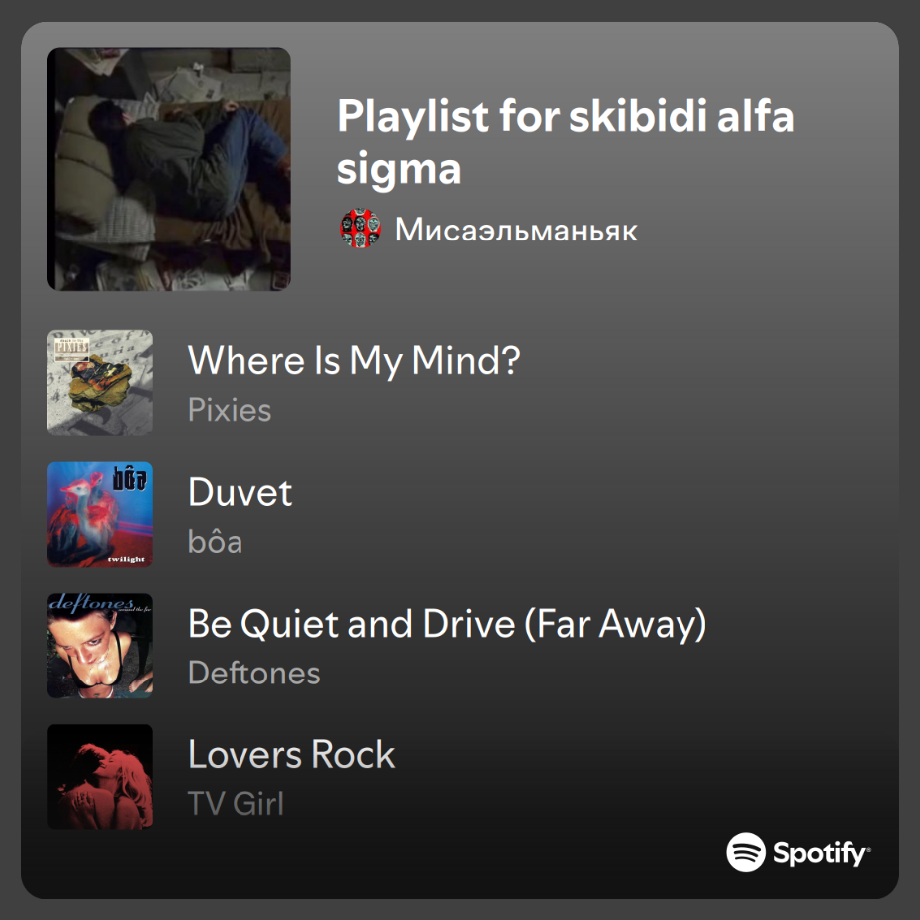
Task: Open the Мисаэльманьяк profile avatar
Action: (x=360, y=229)
